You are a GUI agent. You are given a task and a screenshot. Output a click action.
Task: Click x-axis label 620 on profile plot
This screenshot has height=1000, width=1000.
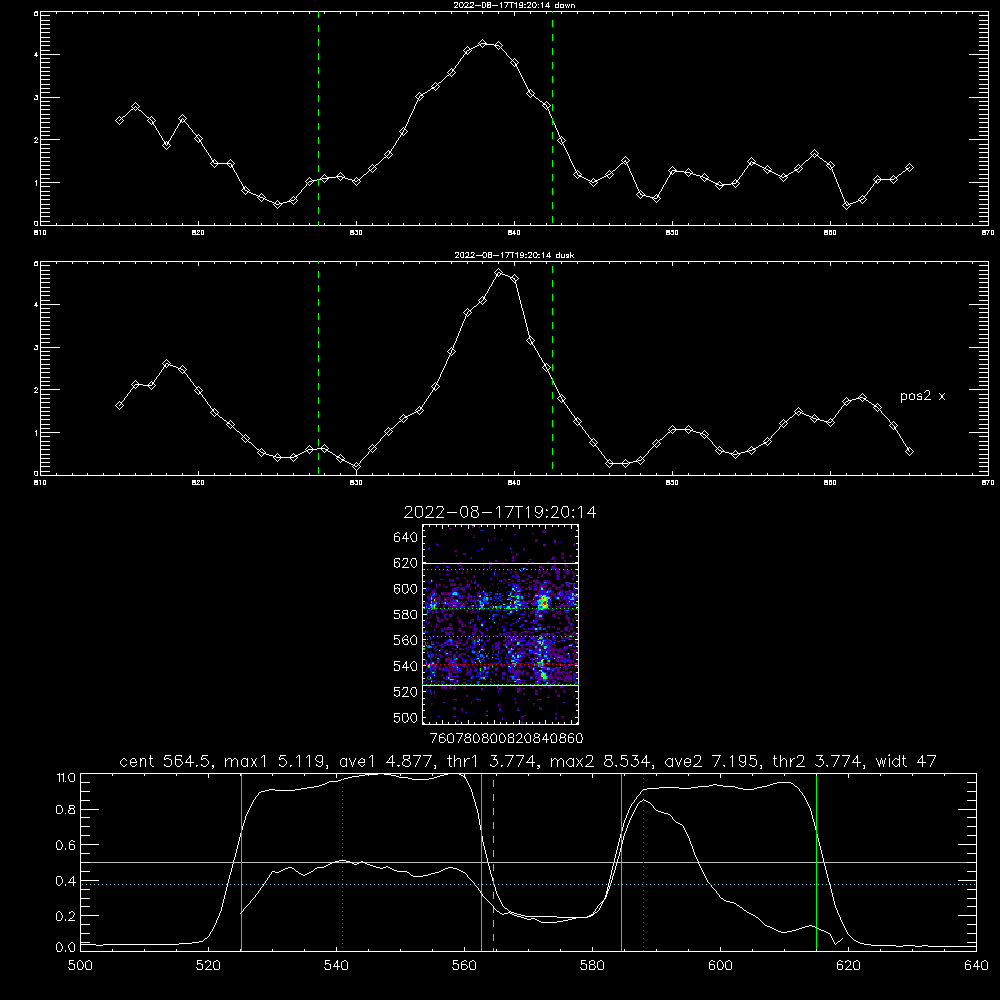click(x=848, y=966)
